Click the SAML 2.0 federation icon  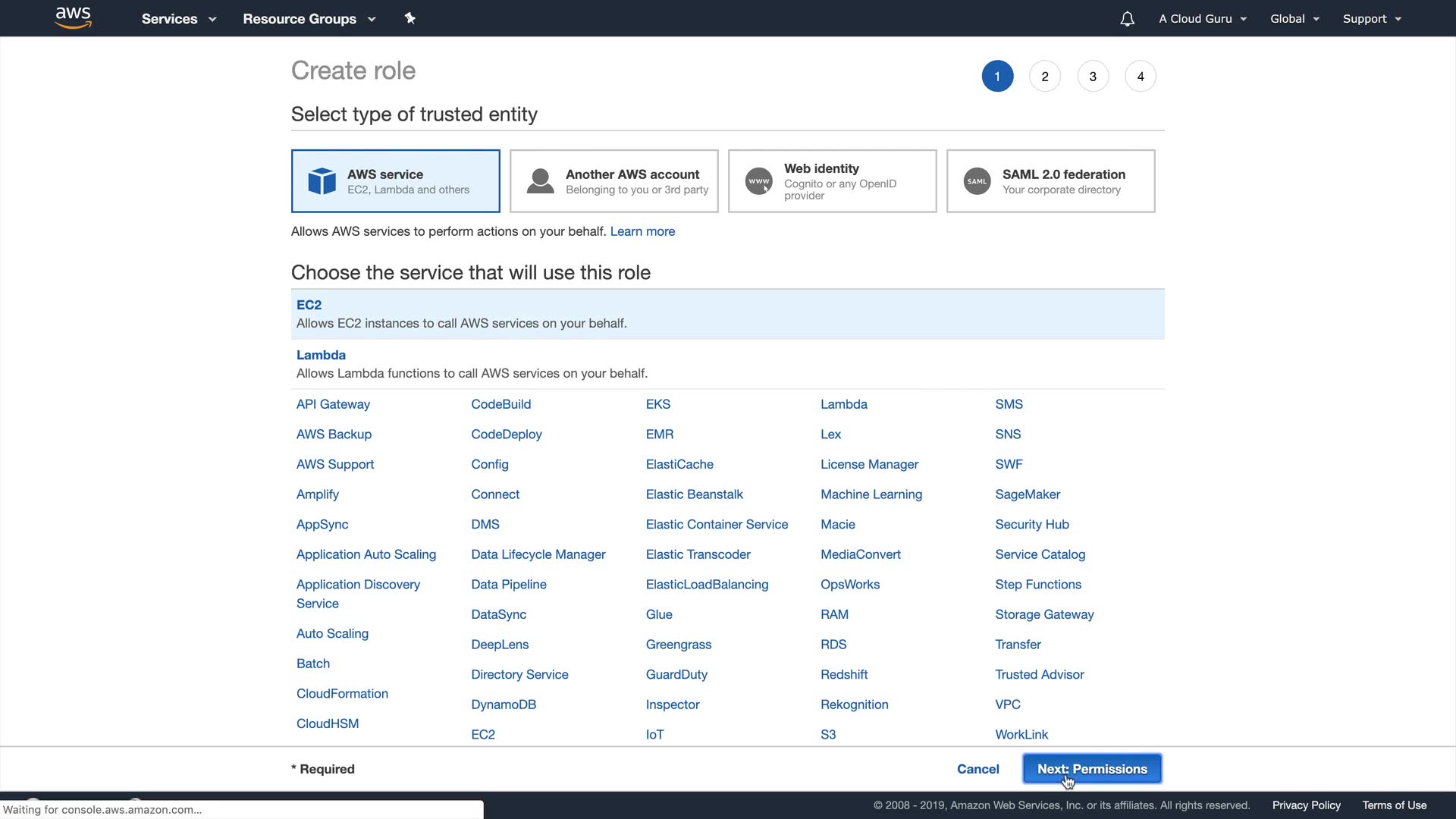coord(977,181)
